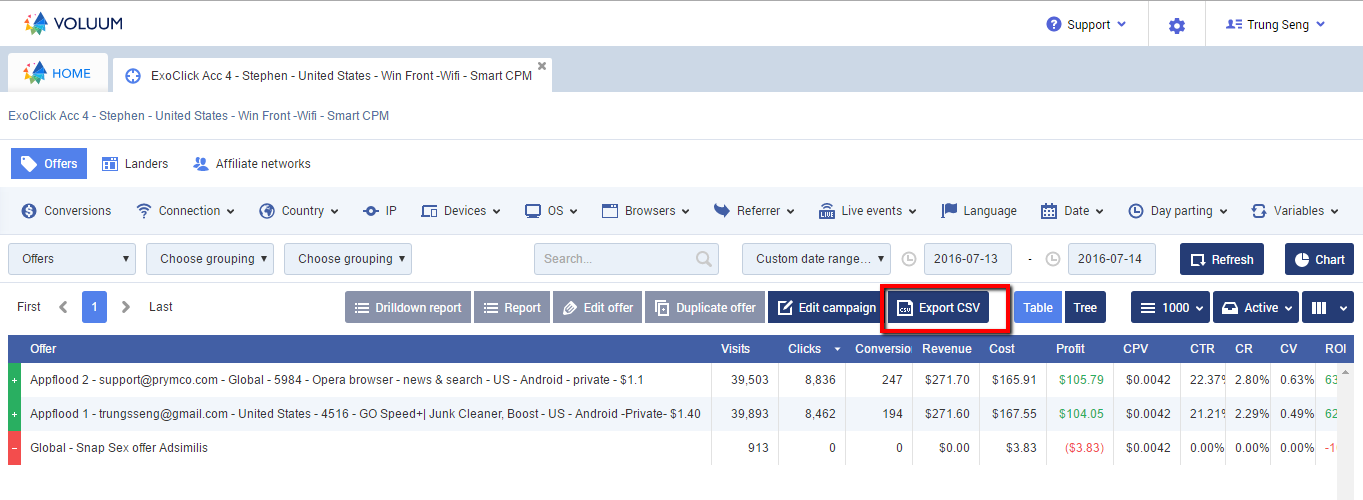This screenshot has width=1363, height=500.
Task: Click the Duplicate offer button
Action: pos(705,307)
